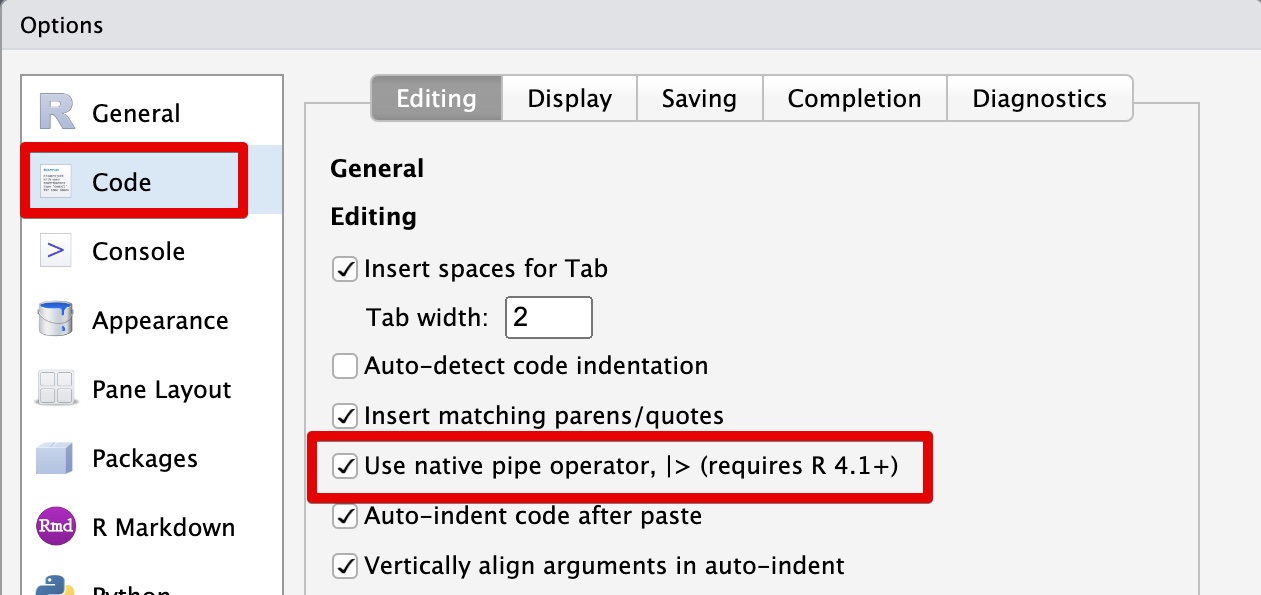Open Console settings via its icon
Image resolution: width=1261 pixels, height=595 pixels.
[55, 251]
